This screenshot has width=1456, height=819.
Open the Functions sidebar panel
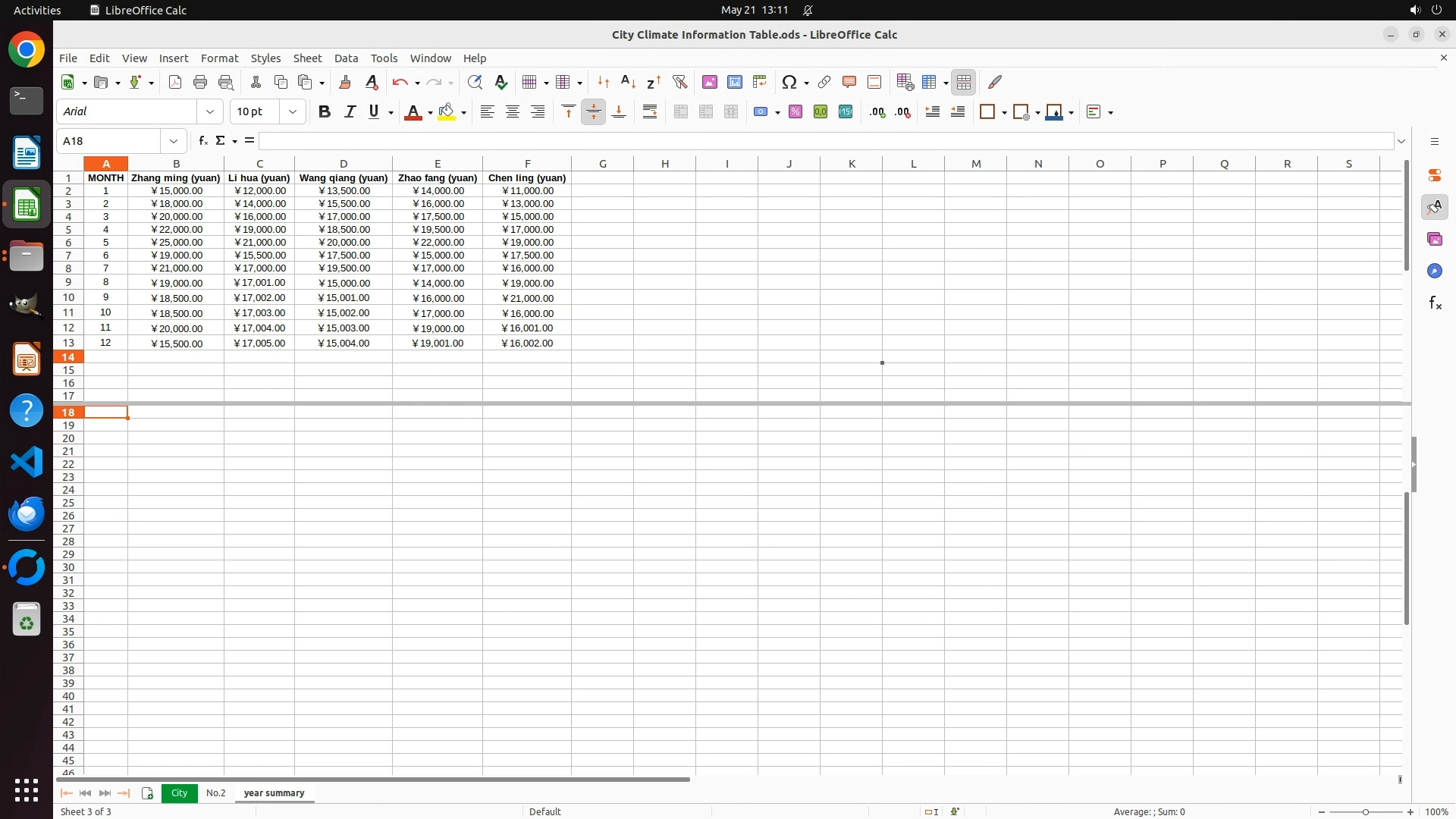pos(1435,303)
